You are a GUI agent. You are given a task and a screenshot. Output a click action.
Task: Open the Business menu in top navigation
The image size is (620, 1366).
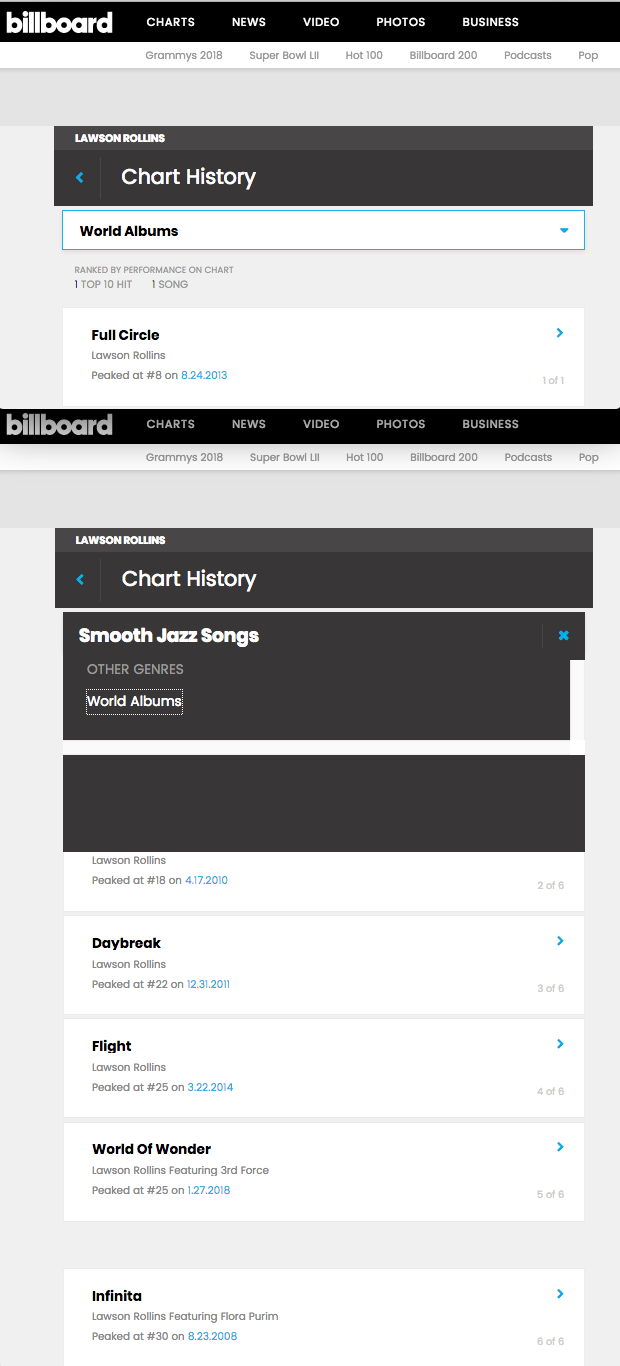click(x=490, y=22)
